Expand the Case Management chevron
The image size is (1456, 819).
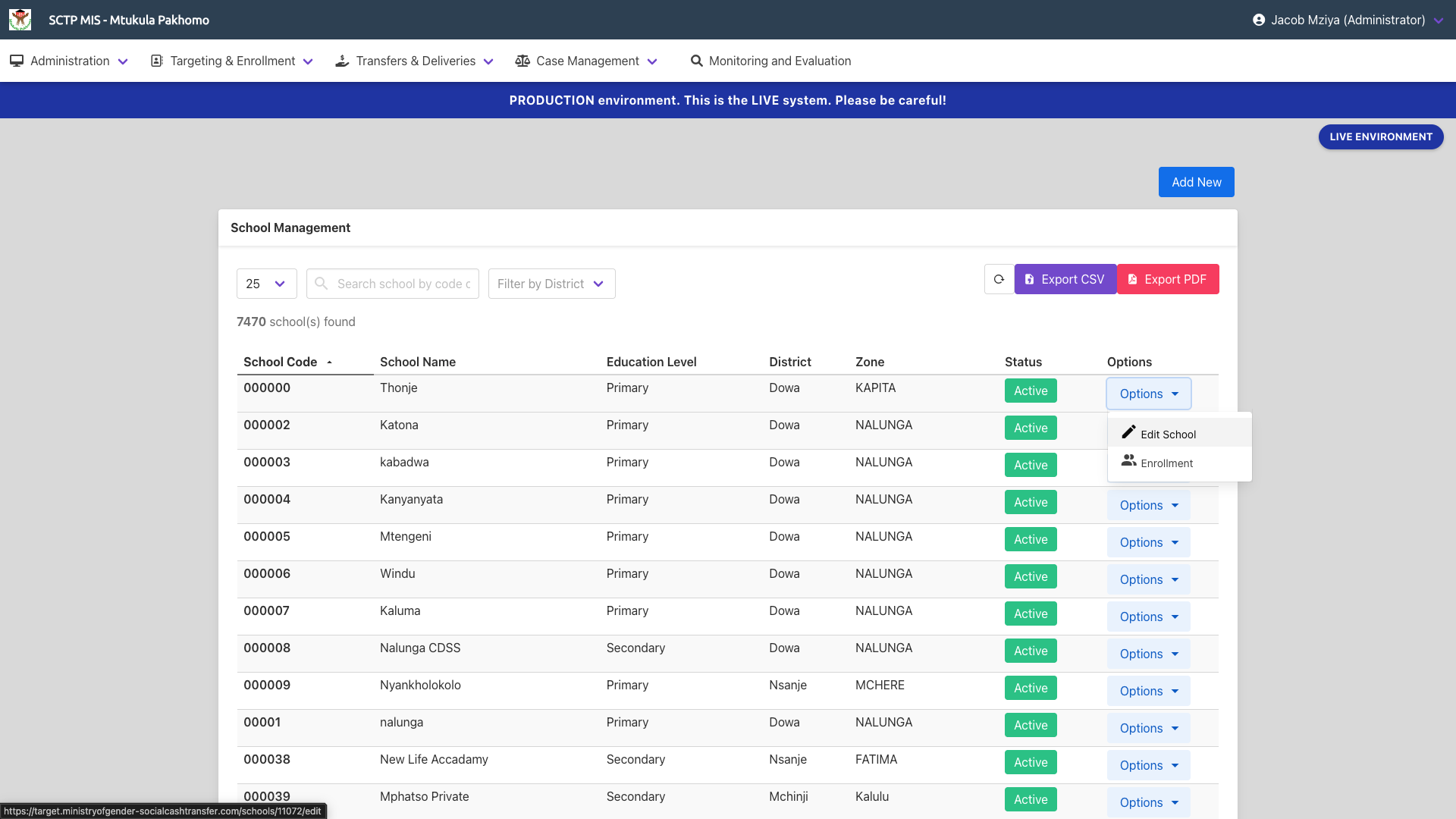pos(652,61)
